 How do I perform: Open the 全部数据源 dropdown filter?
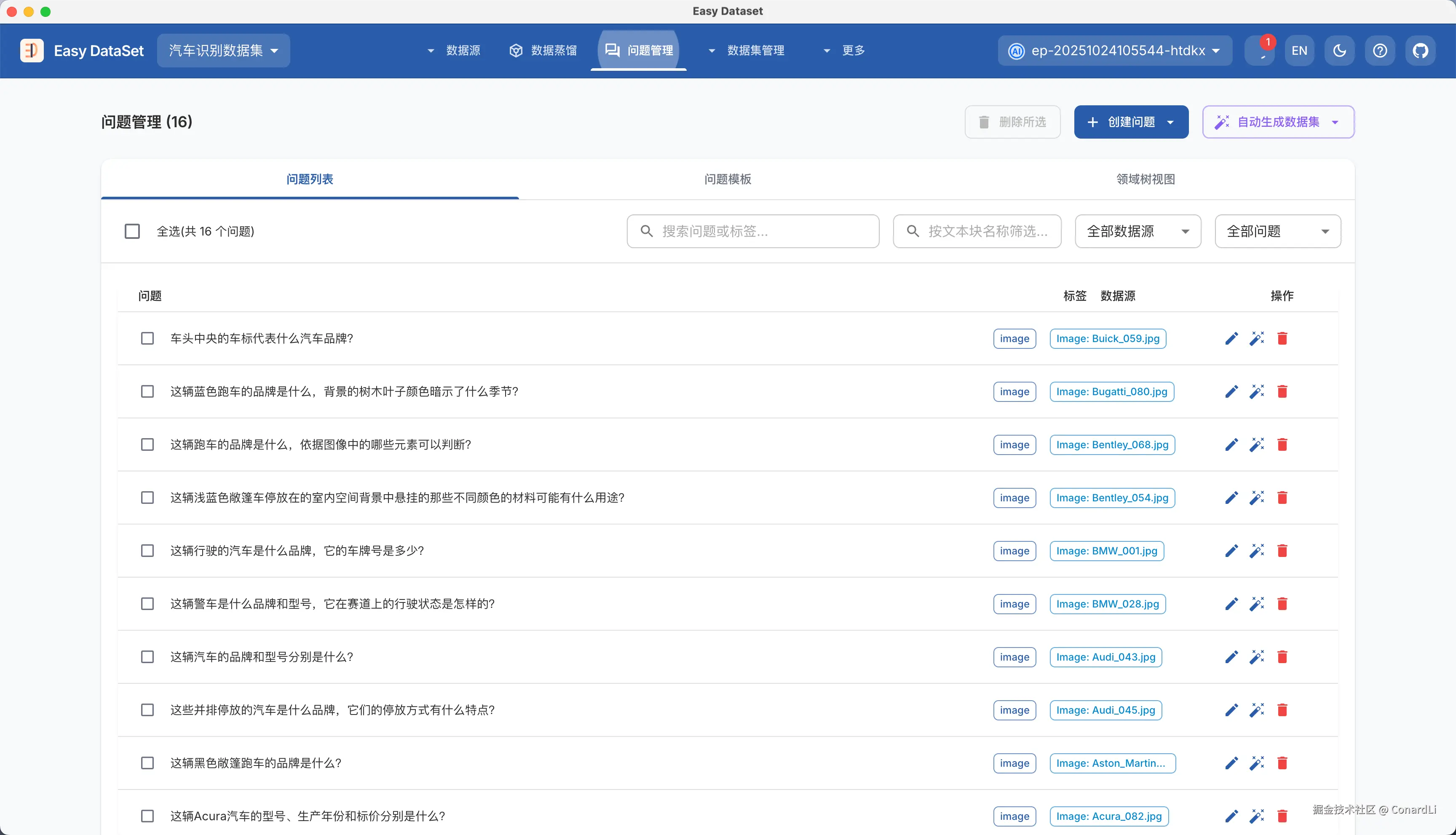(1137, 231)
